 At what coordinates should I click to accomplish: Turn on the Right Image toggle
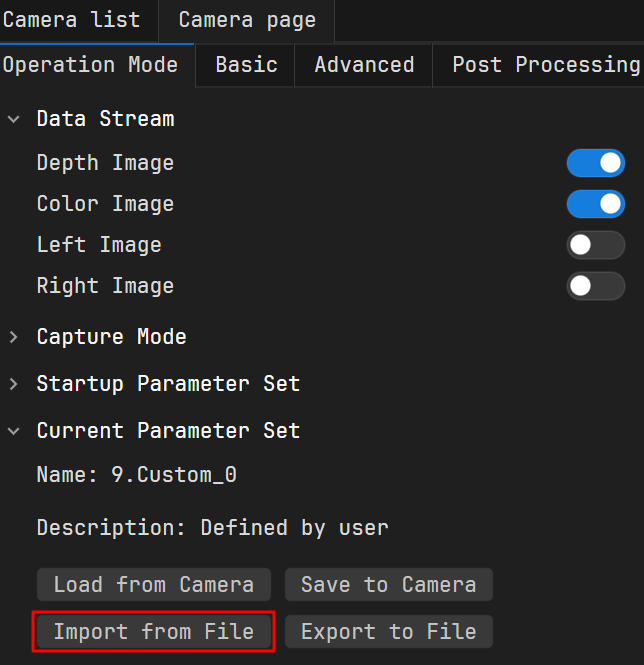[595, 286]
